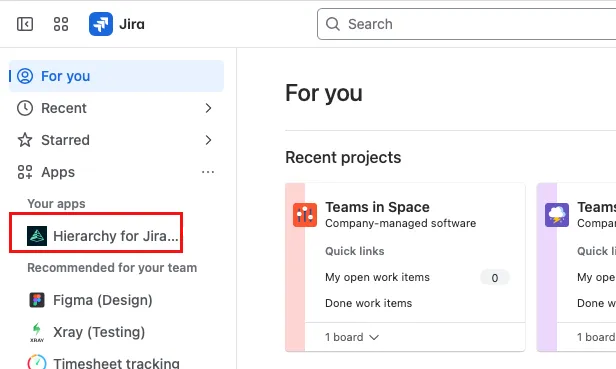Click the 0 count badge
This screenshot has width=616, height=369.
point(495,278)
